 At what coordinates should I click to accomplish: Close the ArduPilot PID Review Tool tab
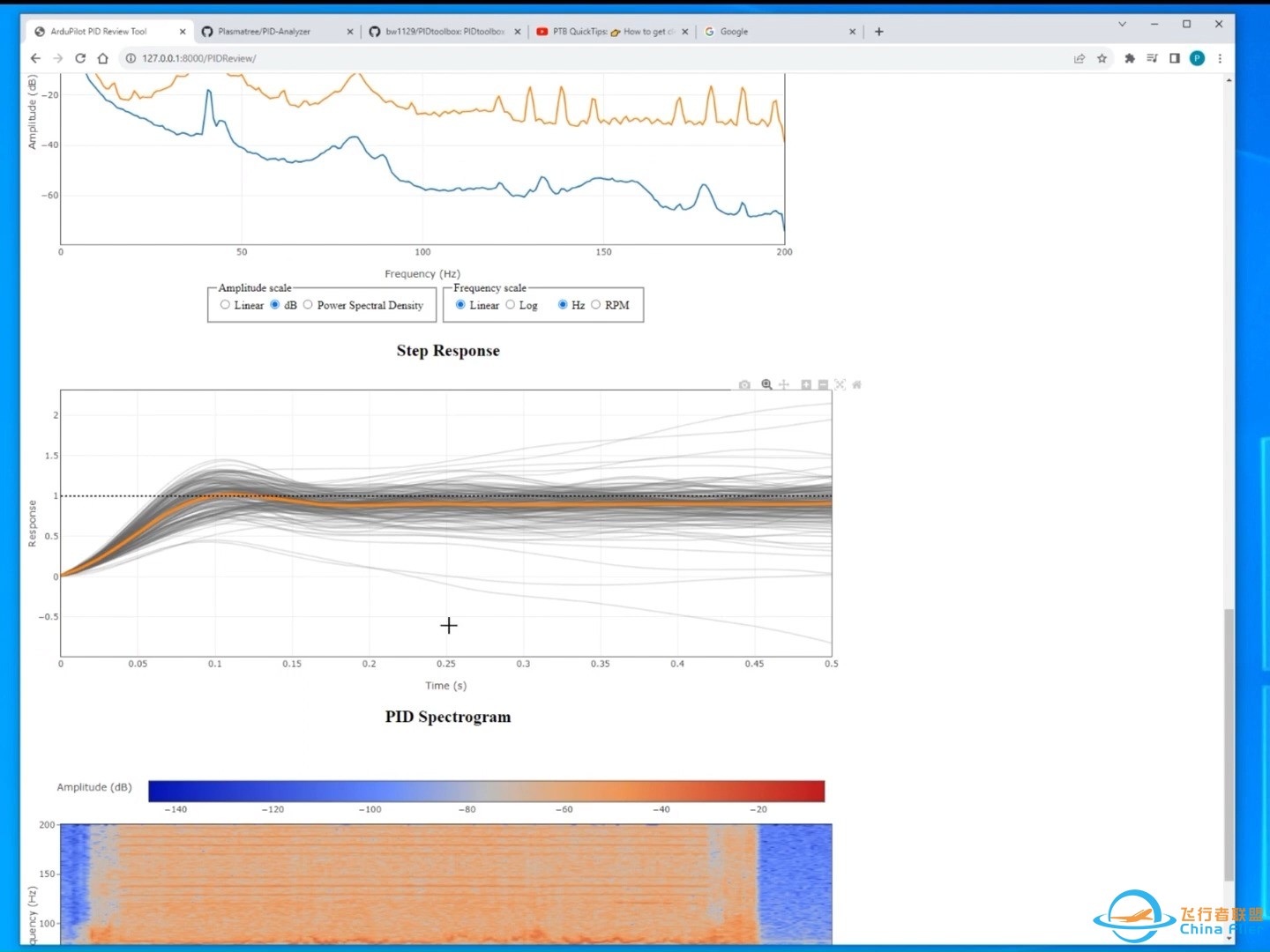click(x=183, y=32)
